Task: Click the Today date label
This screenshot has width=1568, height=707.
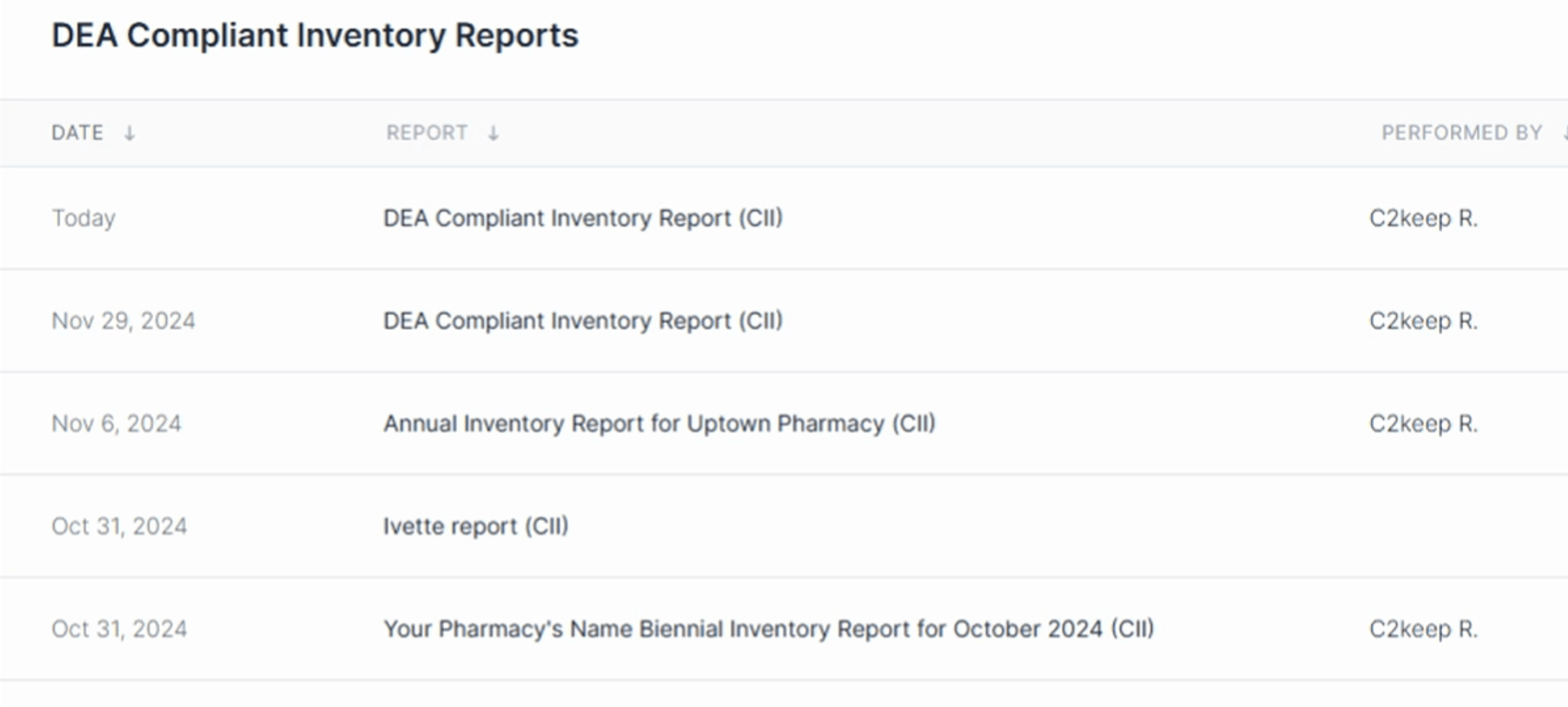Action: [84, 218]
